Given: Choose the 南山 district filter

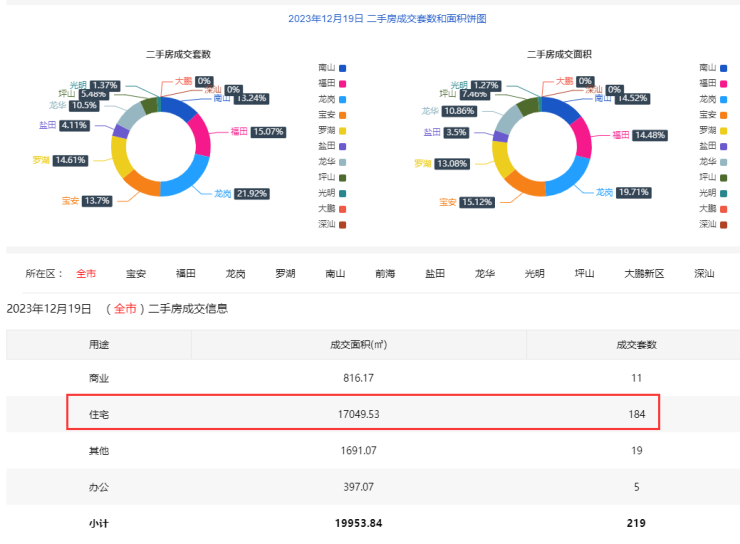Looking at the screenshot, I should 335,273.
